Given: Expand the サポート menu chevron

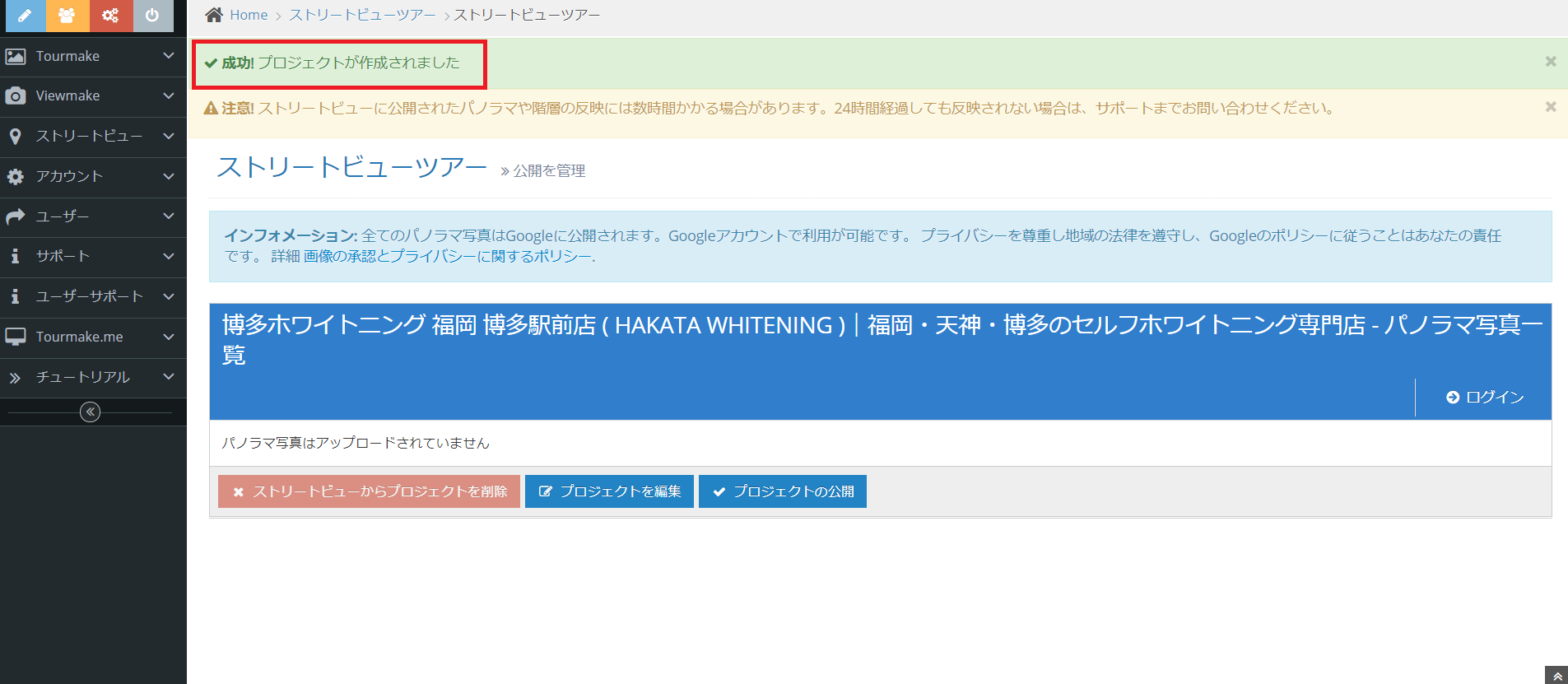Looking at the screenshot, I should point(169,256).
